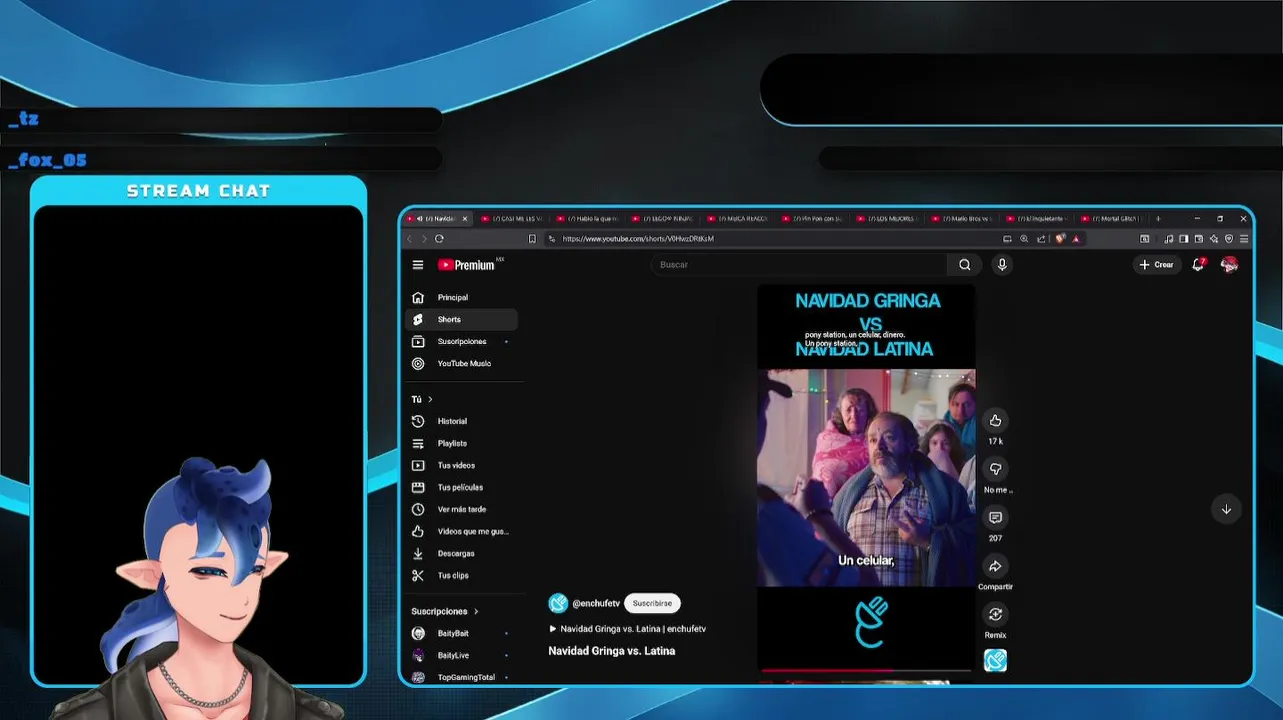The image size is (1283, 720).
Task: Open Descargas in the sidebar
Action: (461, 553)
